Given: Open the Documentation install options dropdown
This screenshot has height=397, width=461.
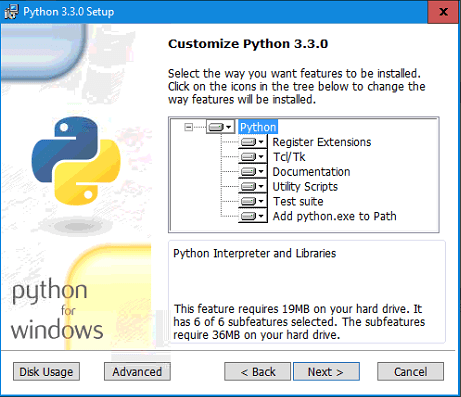Looking at the screenshot, I should pos(253,172).
